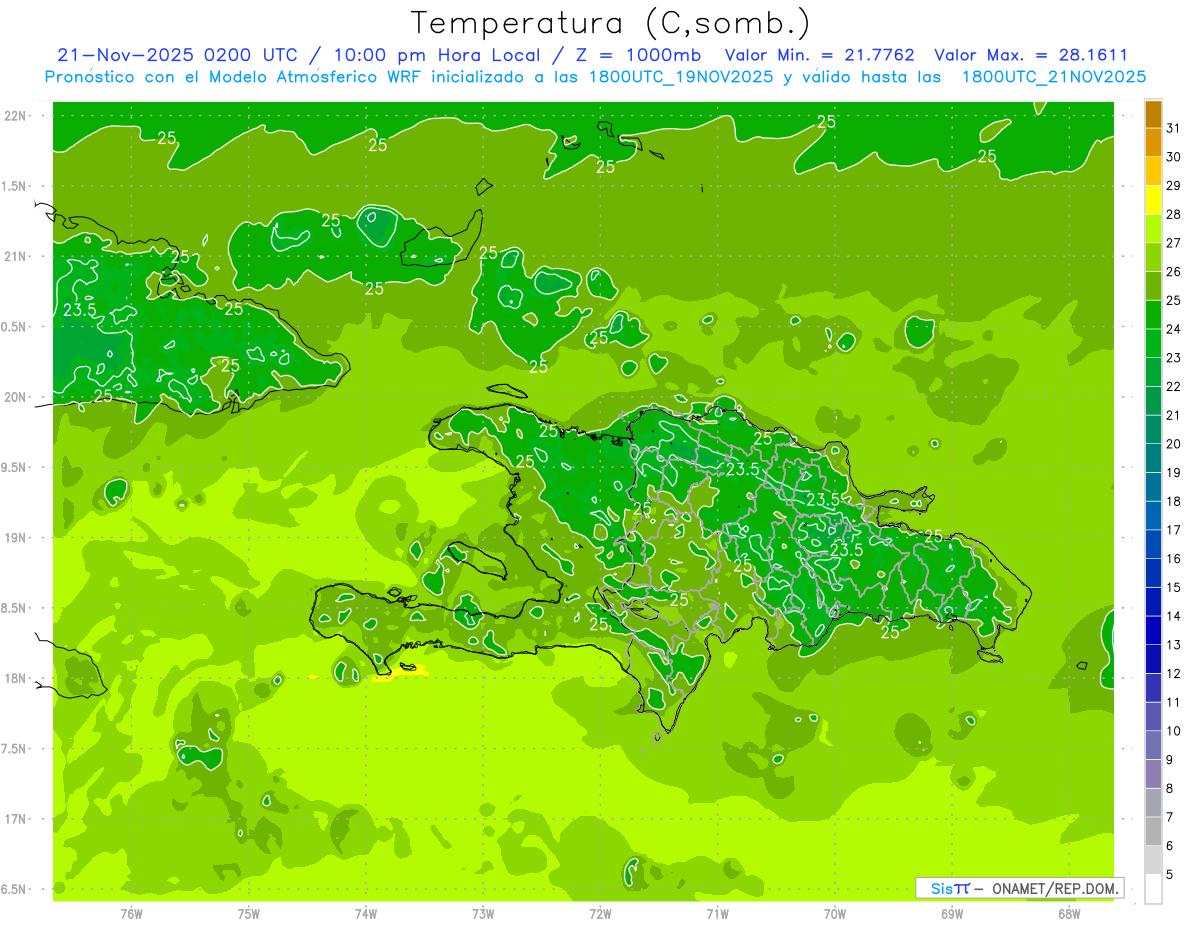Select the 18N latitude axis label
Image resolution: width=1200 pixels, height=927 pixels.
15,678
